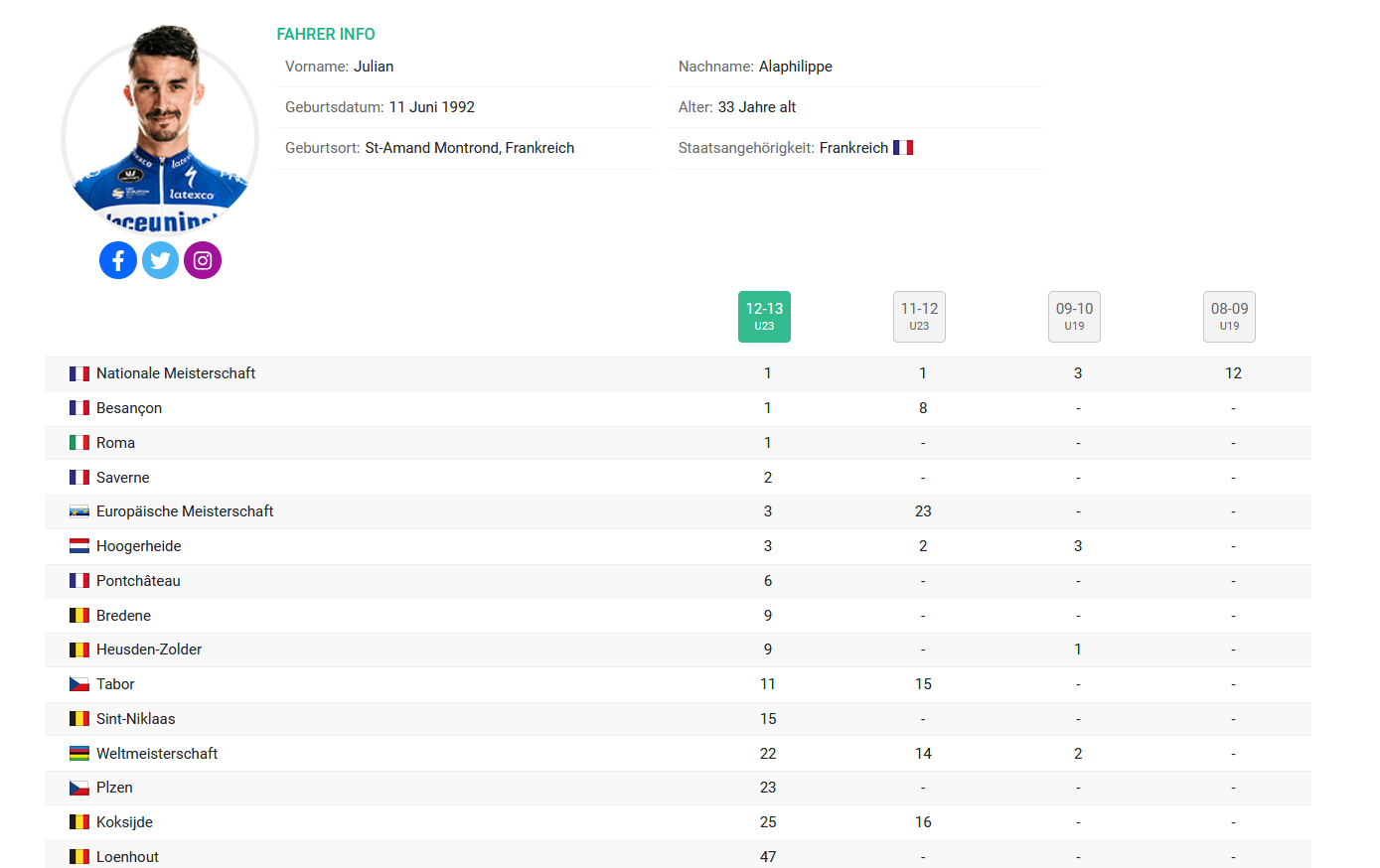Click the Pontchâteau race name
The height and width of the screenshot is (868, 1380).
(138, 581)
